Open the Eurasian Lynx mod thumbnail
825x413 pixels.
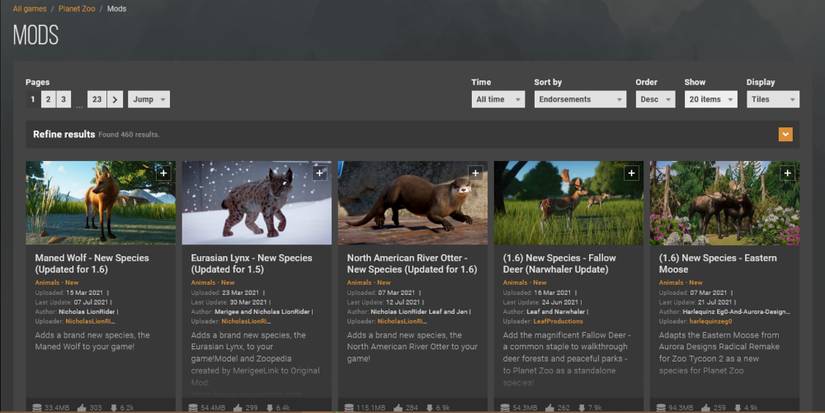tap(256, 203)
